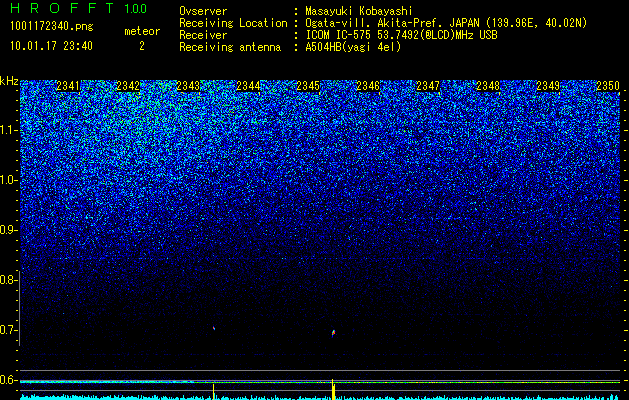629x400 pixels.
Task: Click the 2346 time marker
Action: 368,86
